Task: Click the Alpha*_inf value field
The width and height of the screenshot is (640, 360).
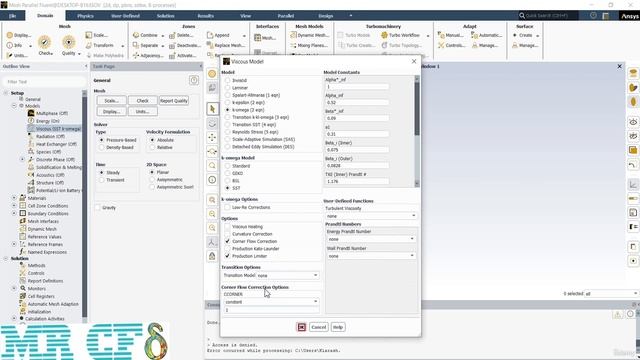Action: [x=357, y=87]
